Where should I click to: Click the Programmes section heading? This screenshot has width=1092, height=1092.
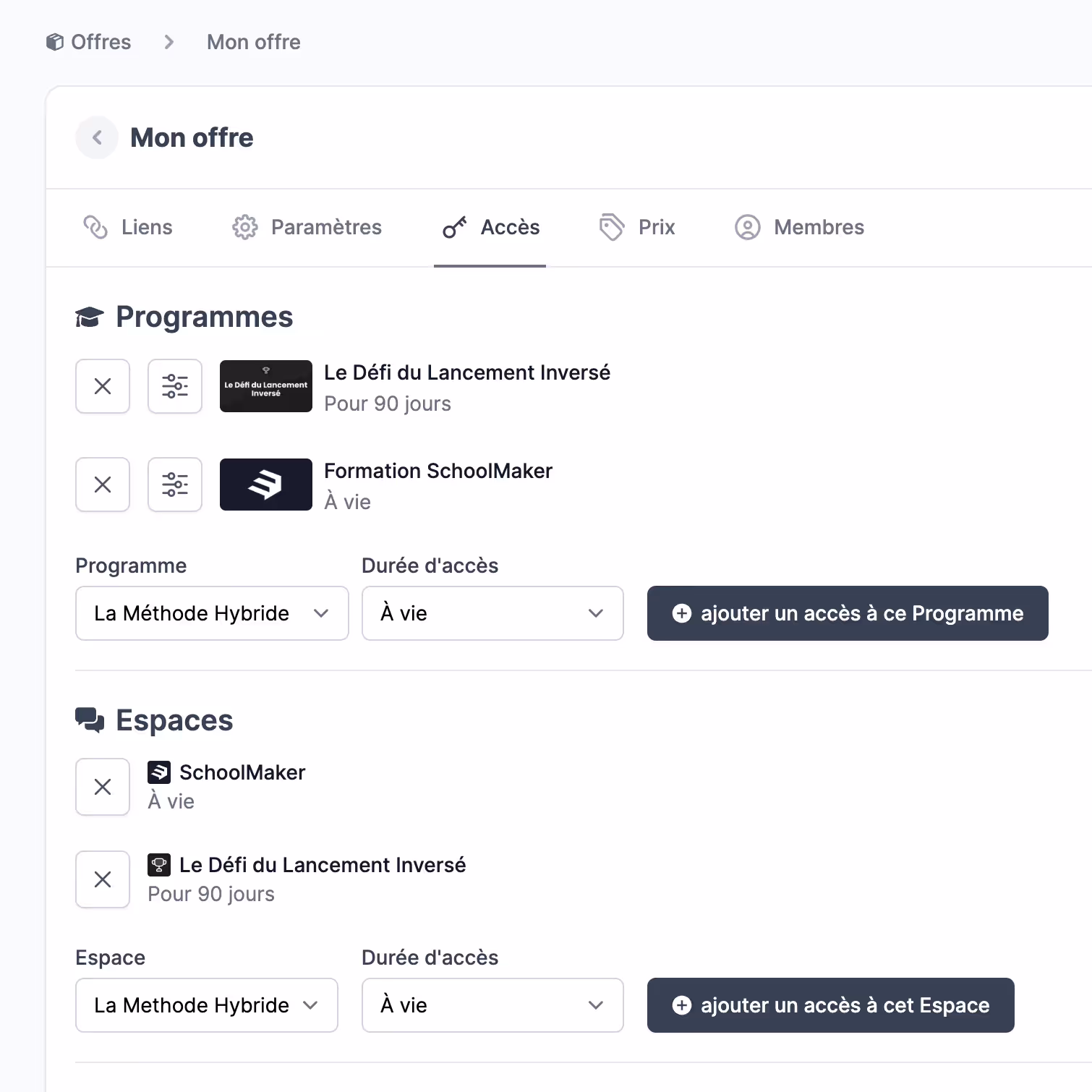[205, 317]
